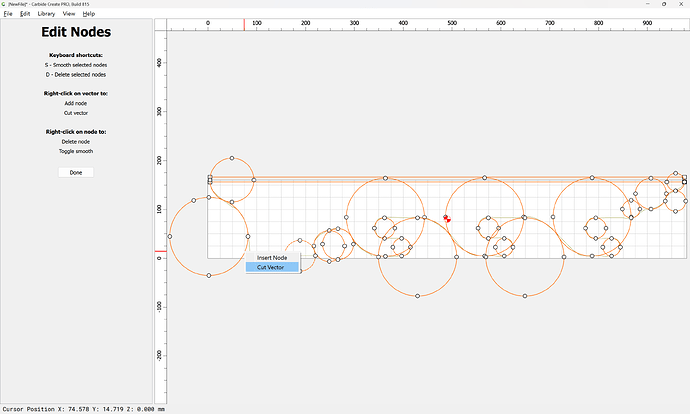Click top node of the upper-left small circle
This screenshot has width=690, height=414.
click(232, 158)
